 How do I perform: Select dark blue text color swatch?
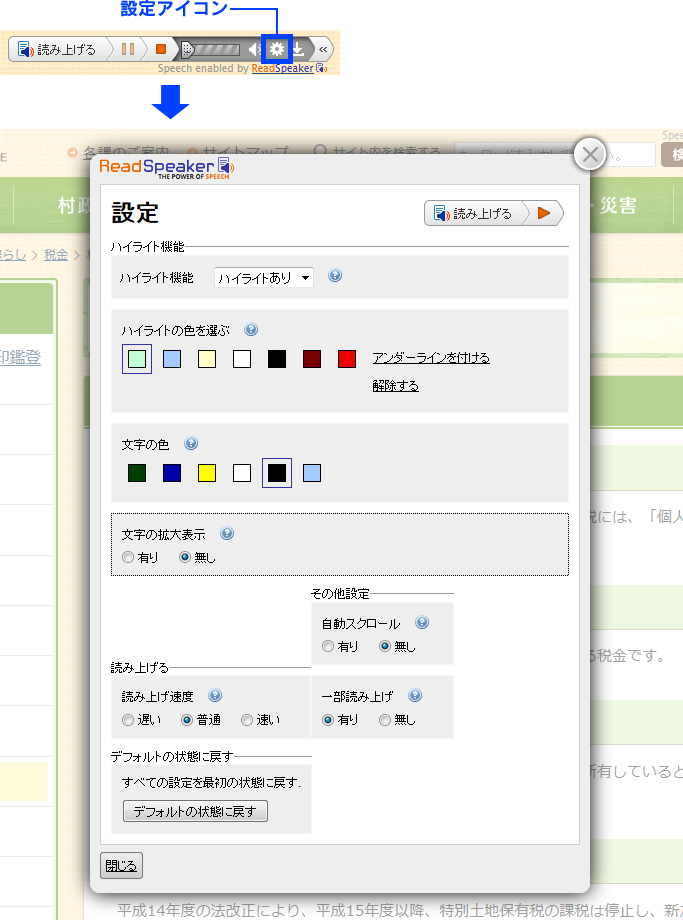pyautogui.click(x=172, y=473)
